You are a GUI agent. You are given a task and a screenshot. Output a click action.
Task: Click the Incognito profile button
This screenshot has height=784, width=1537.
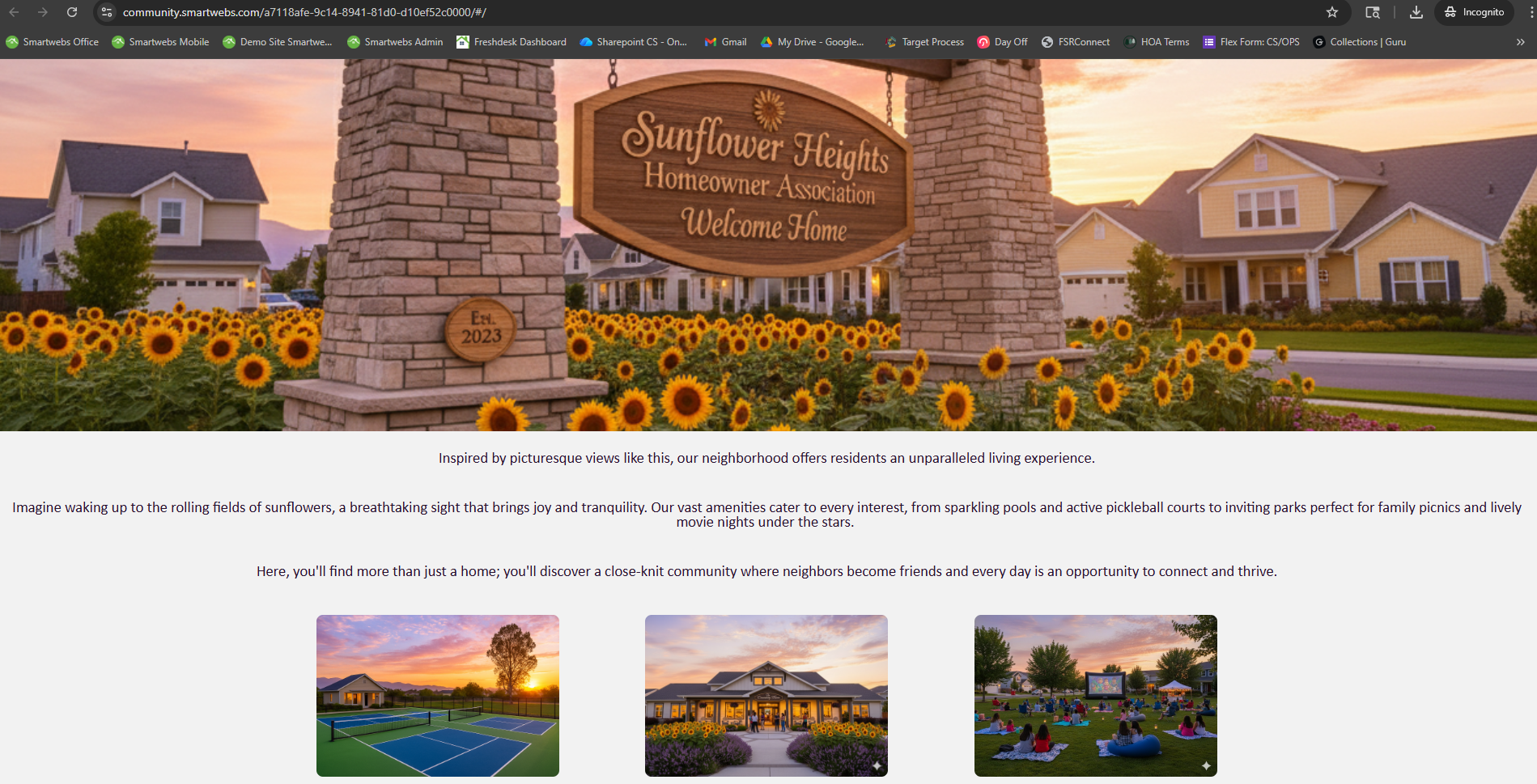point(1474,12)
